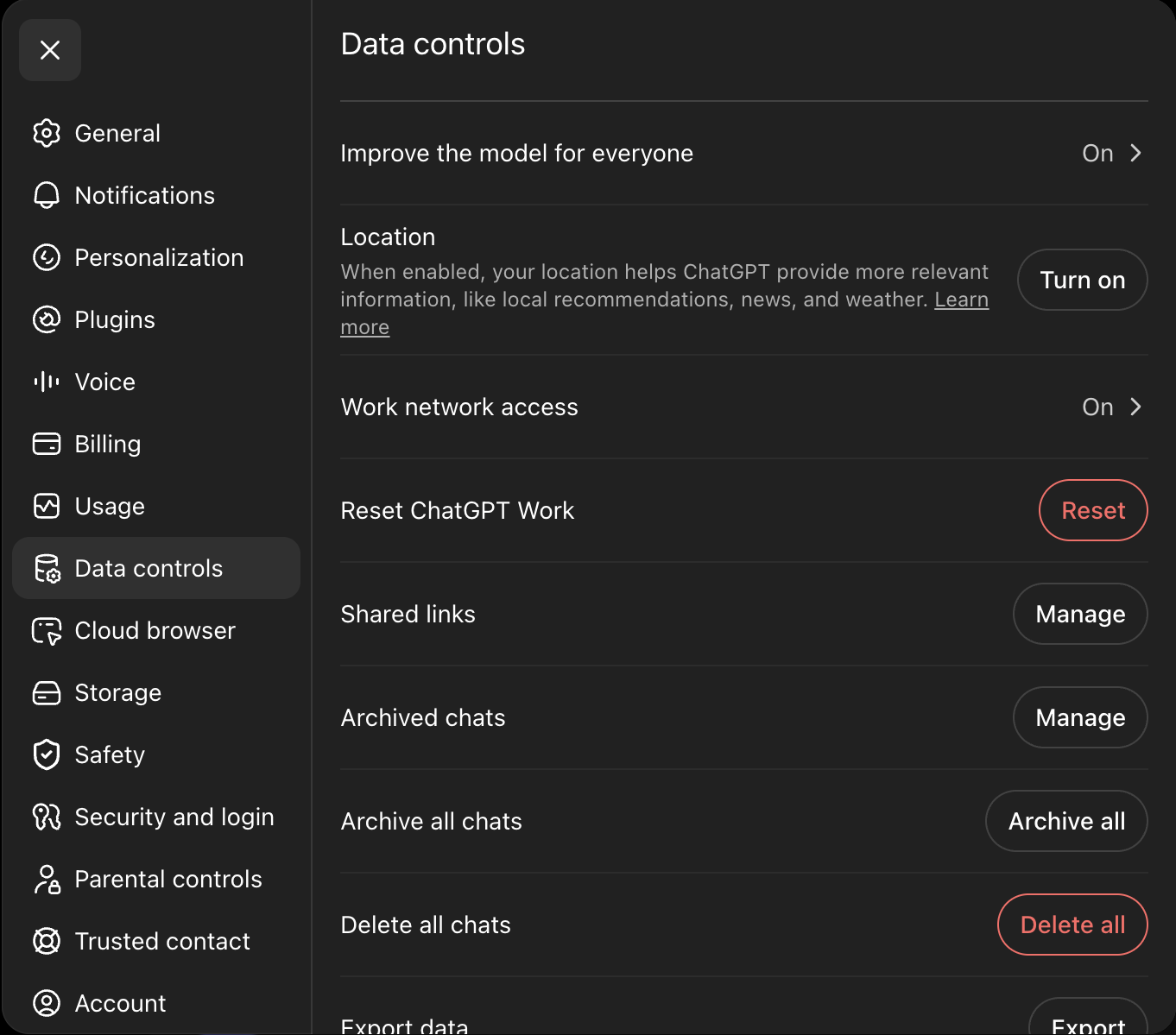Manage Archived chats
This screenshot has height=1035, width=1176.
point(1080,717)
